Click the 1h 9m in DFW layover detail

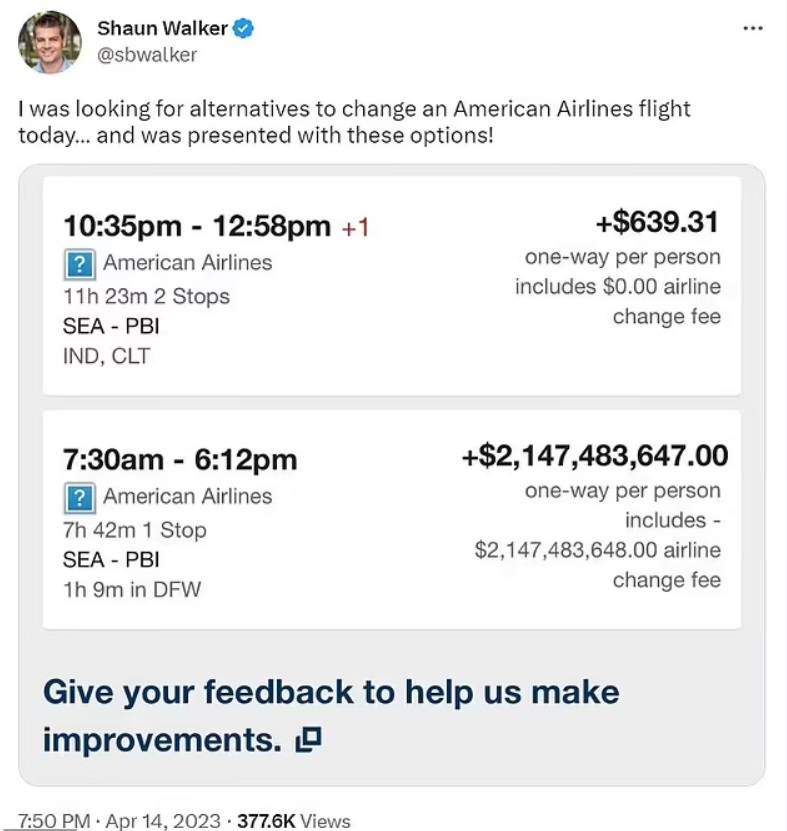tap(132, 589)
